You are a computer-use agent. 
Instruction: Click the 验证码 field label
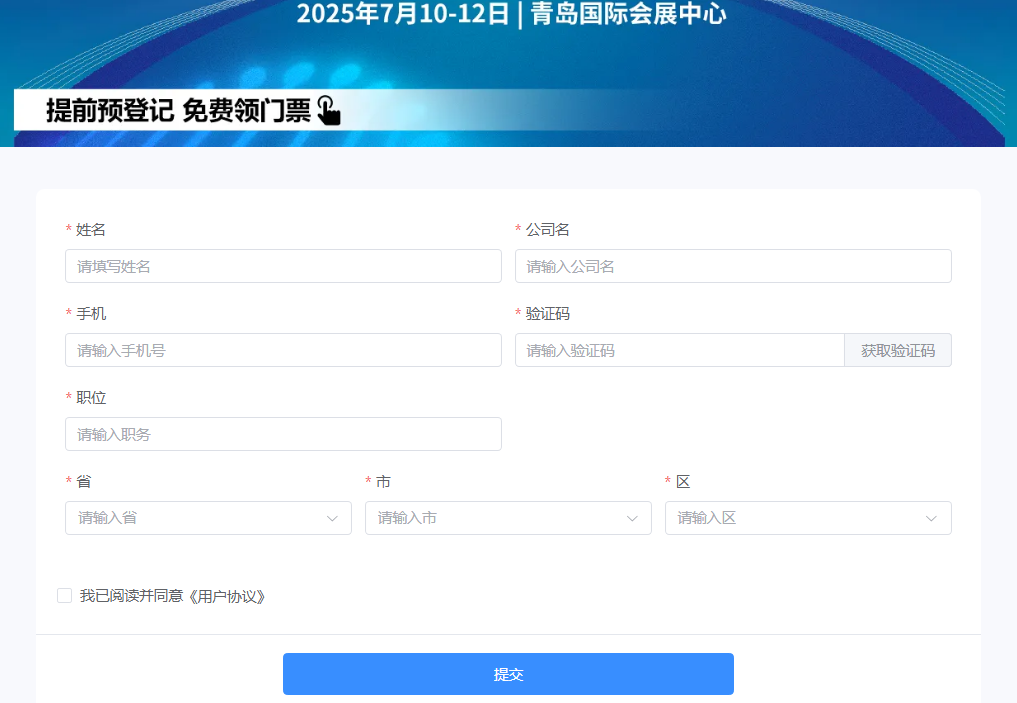pyautogui.click(x=548, y=314)
